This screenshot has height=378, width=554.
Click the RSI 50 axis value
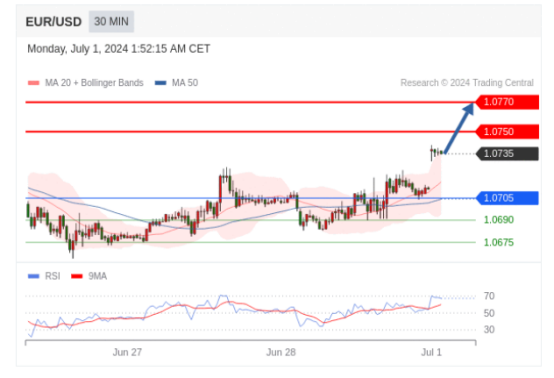point(489,313)
